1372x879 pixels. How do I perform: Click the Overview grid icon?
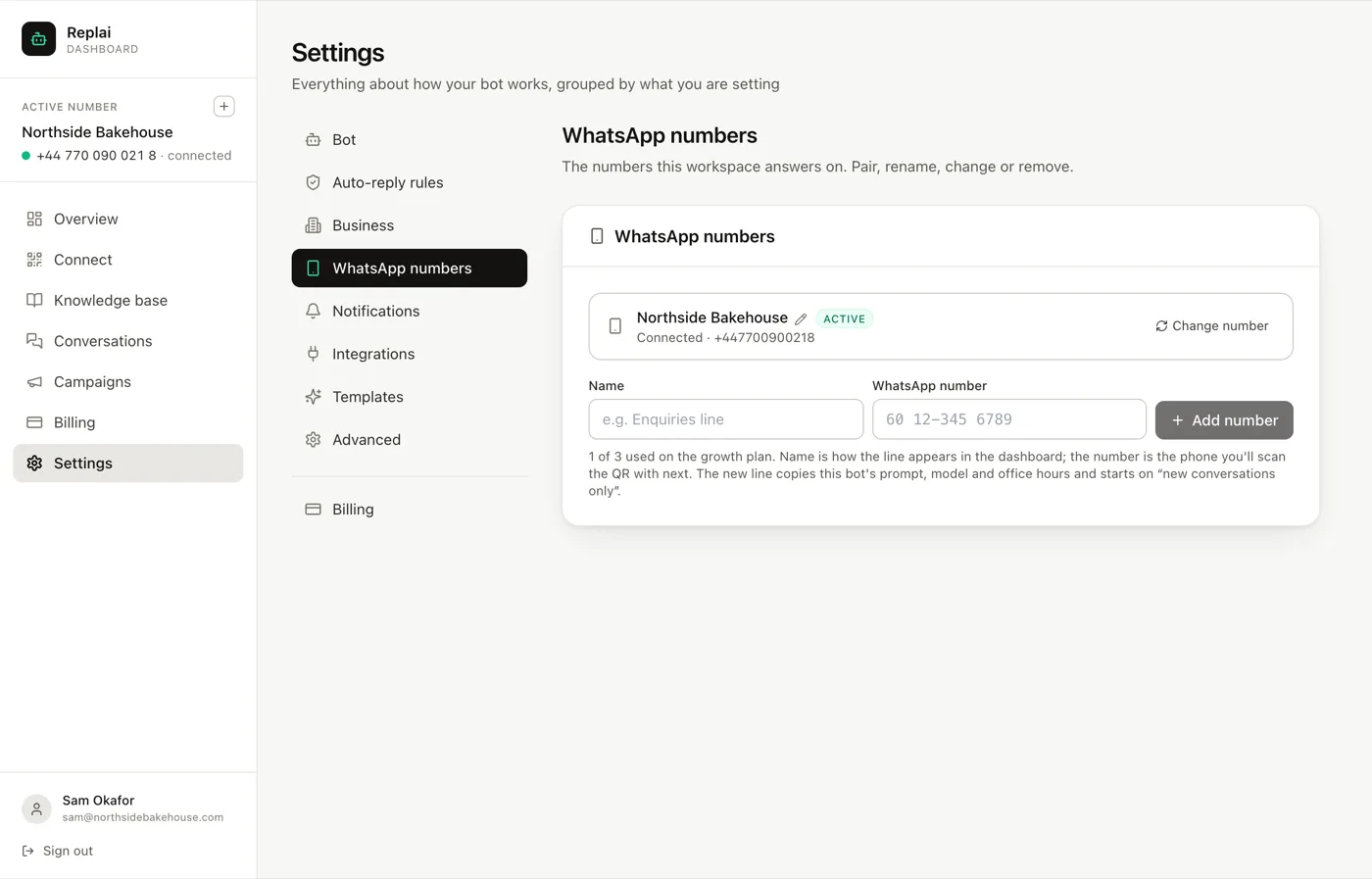(34, 220)
